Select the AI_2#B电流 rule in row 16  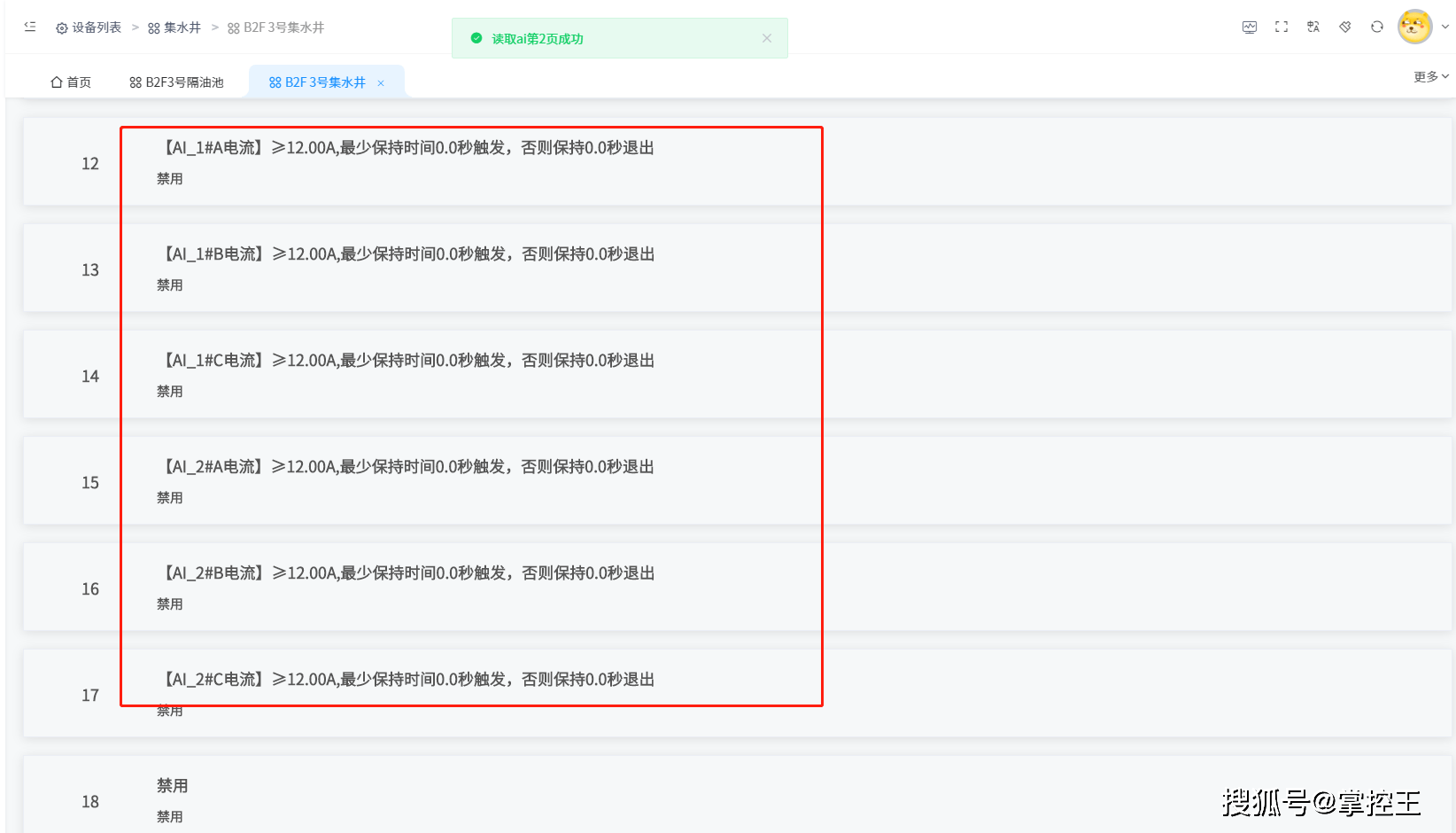pyautogui.click(x=406, y=573)
